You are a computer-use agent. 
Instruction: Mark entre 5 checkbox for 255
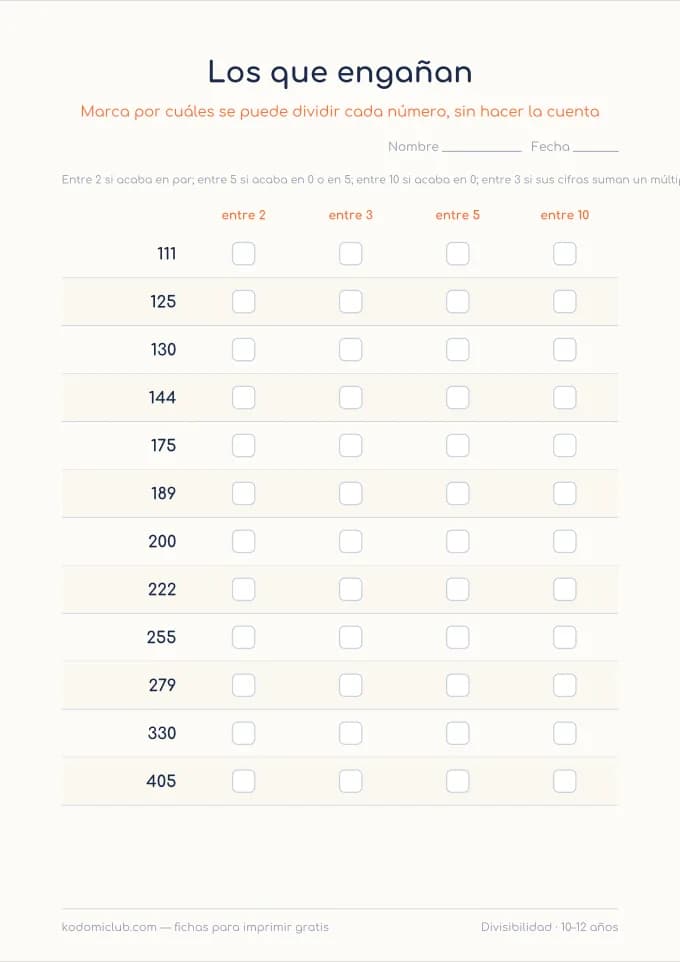tap(458, 637)
